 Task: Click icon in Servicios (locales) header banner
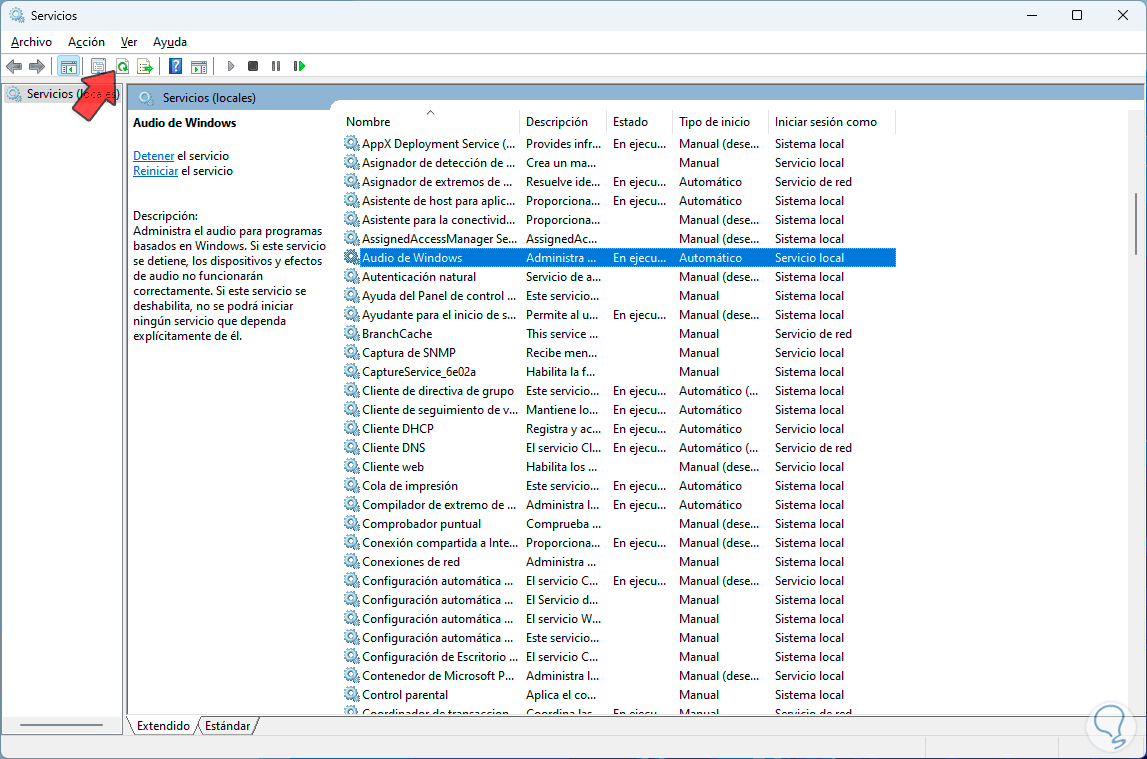[146, 98]
